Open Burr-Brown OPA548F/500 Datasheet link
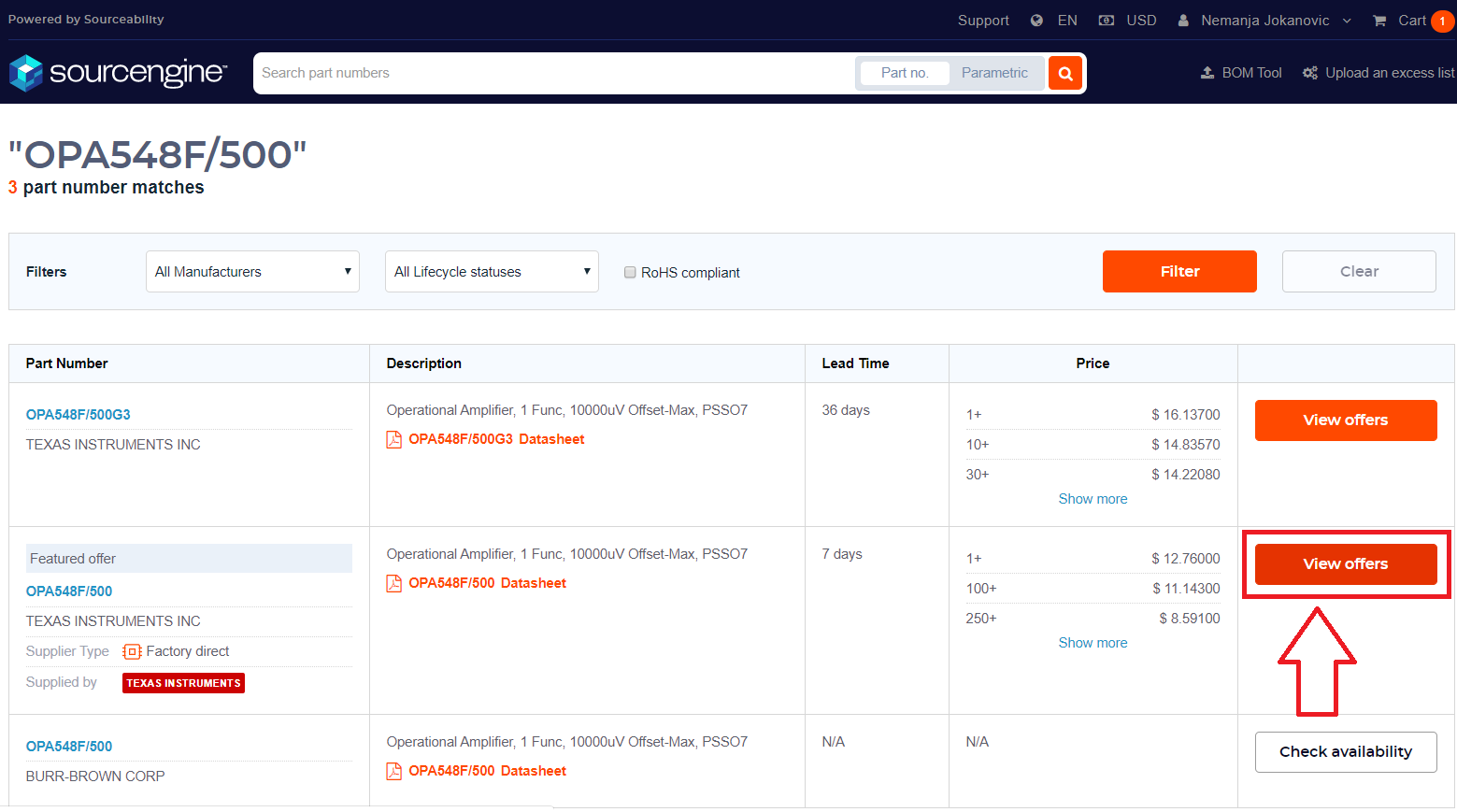 pyautogui.click(x=487, y=771)
